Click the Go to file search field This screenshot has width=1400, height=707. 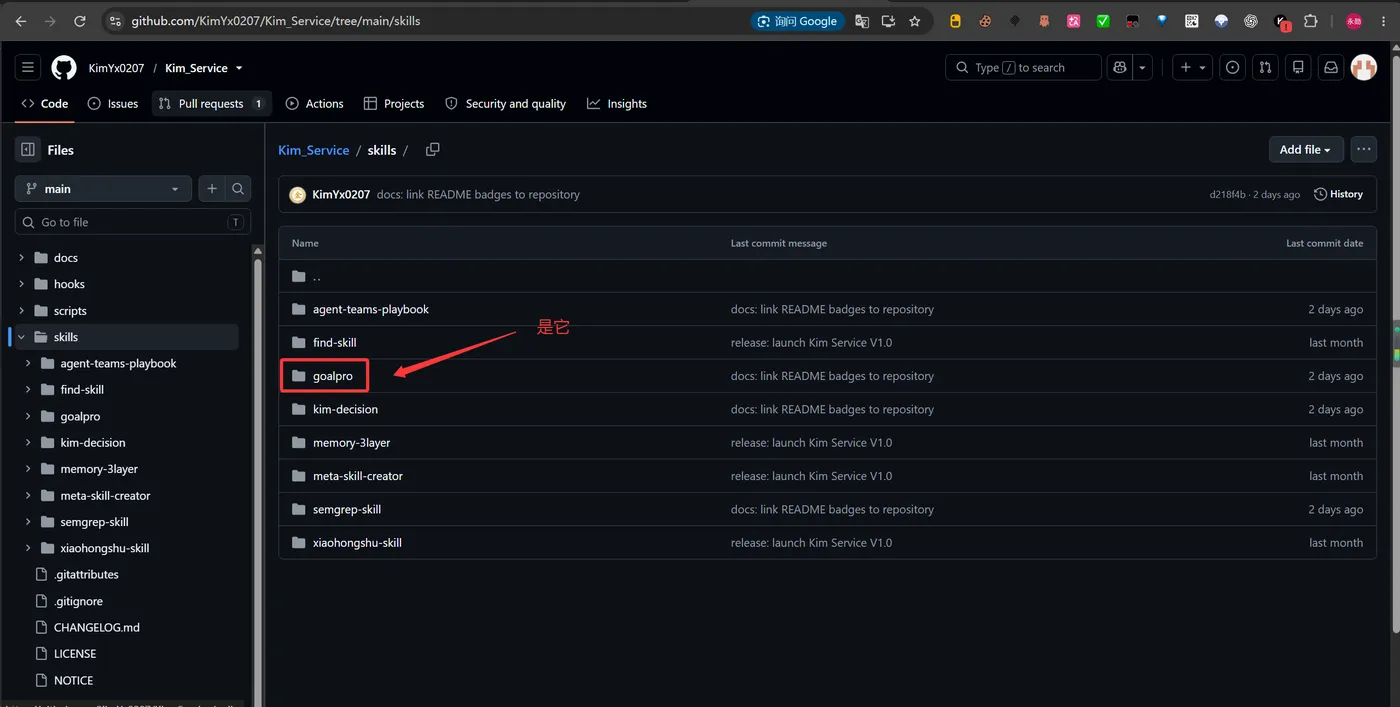tap(131, 222)
